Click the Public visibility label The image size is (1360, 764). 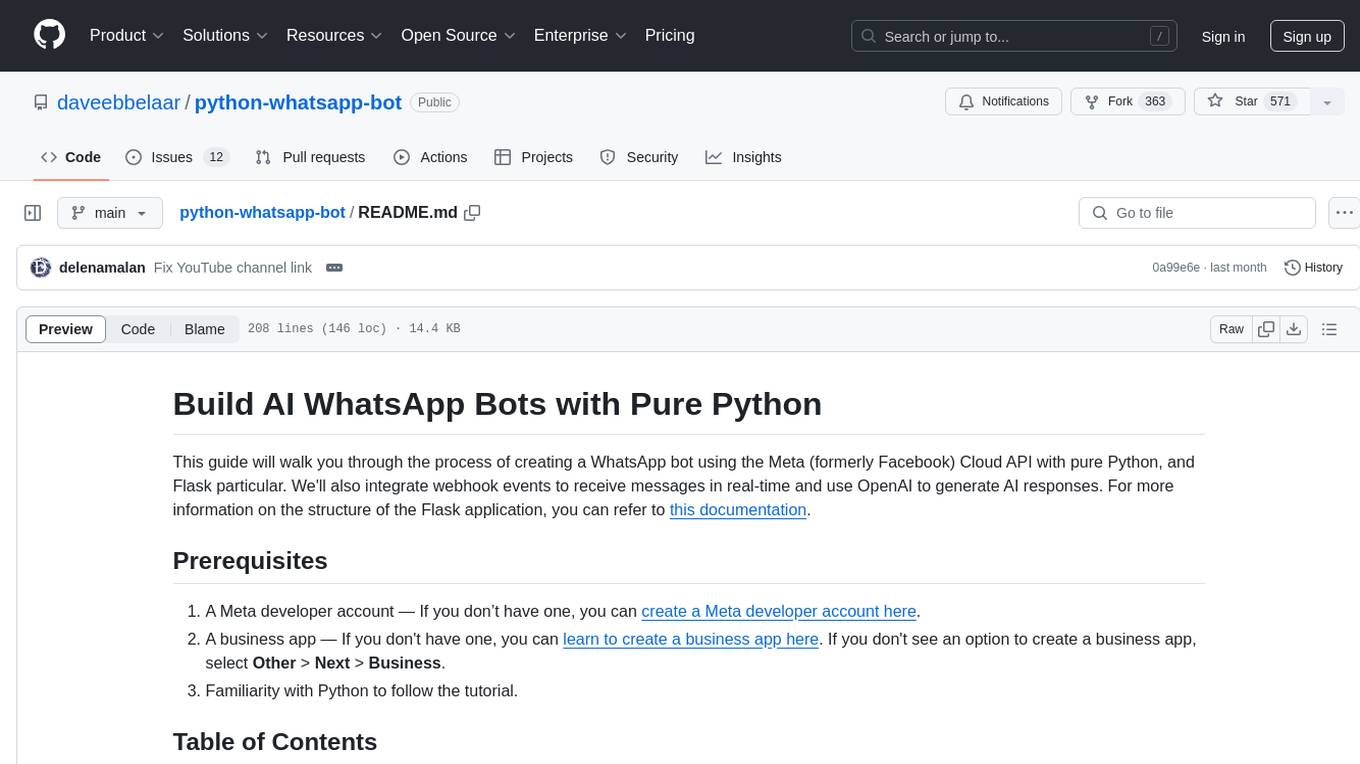434,102
